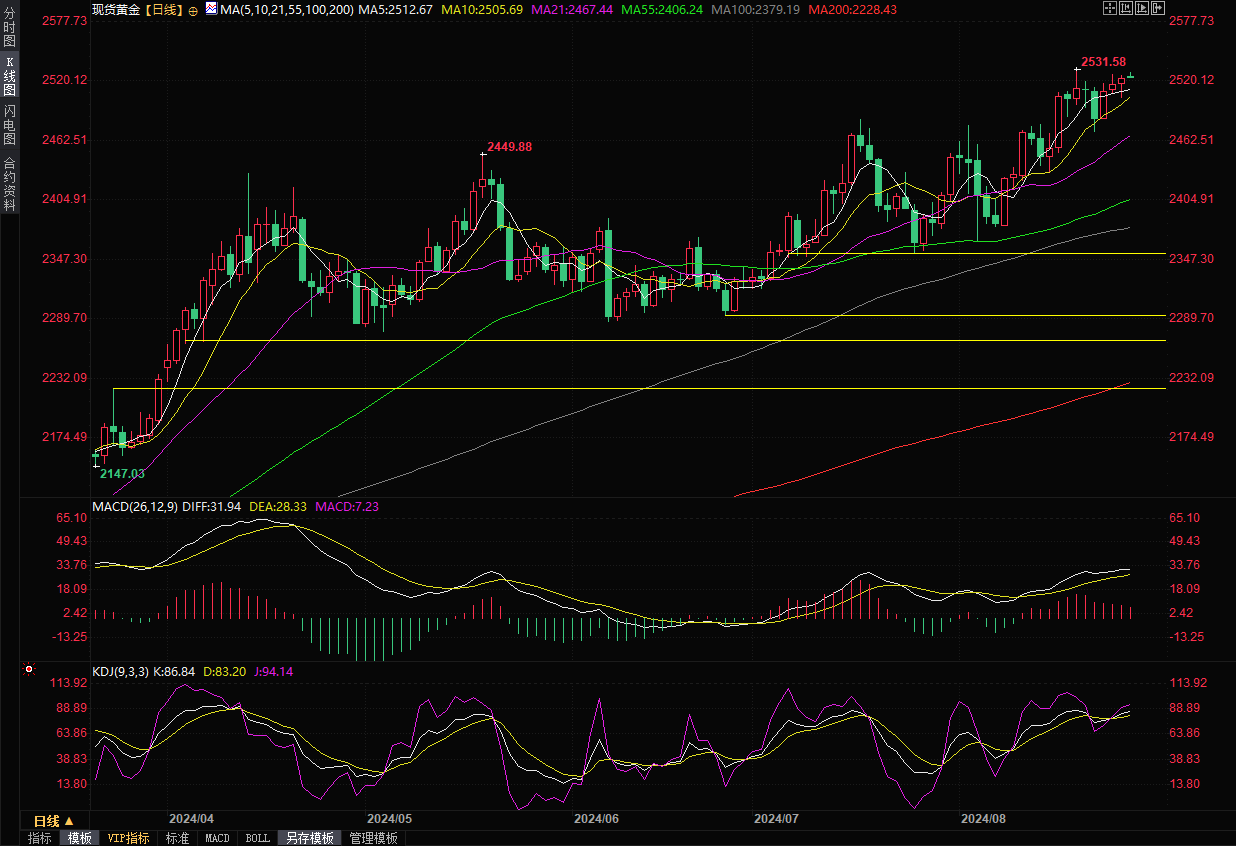
Task: Click the 管理模板 button
Action: [373, 838]
